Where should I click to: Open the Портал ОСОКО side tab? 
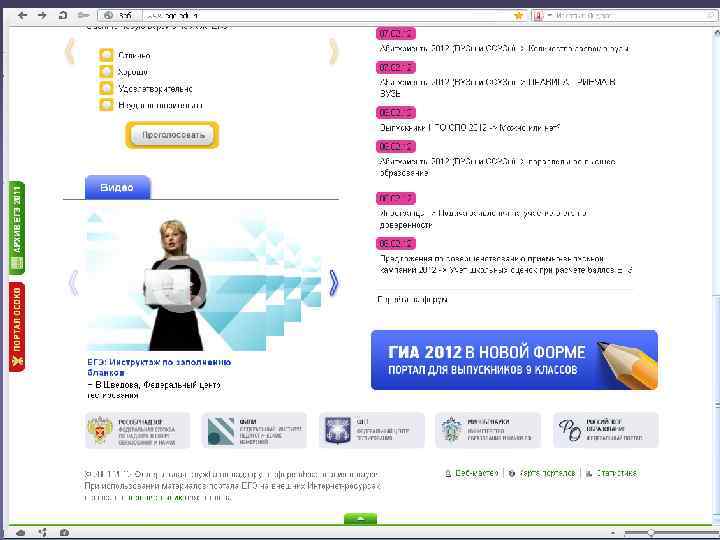coord(17,327)
